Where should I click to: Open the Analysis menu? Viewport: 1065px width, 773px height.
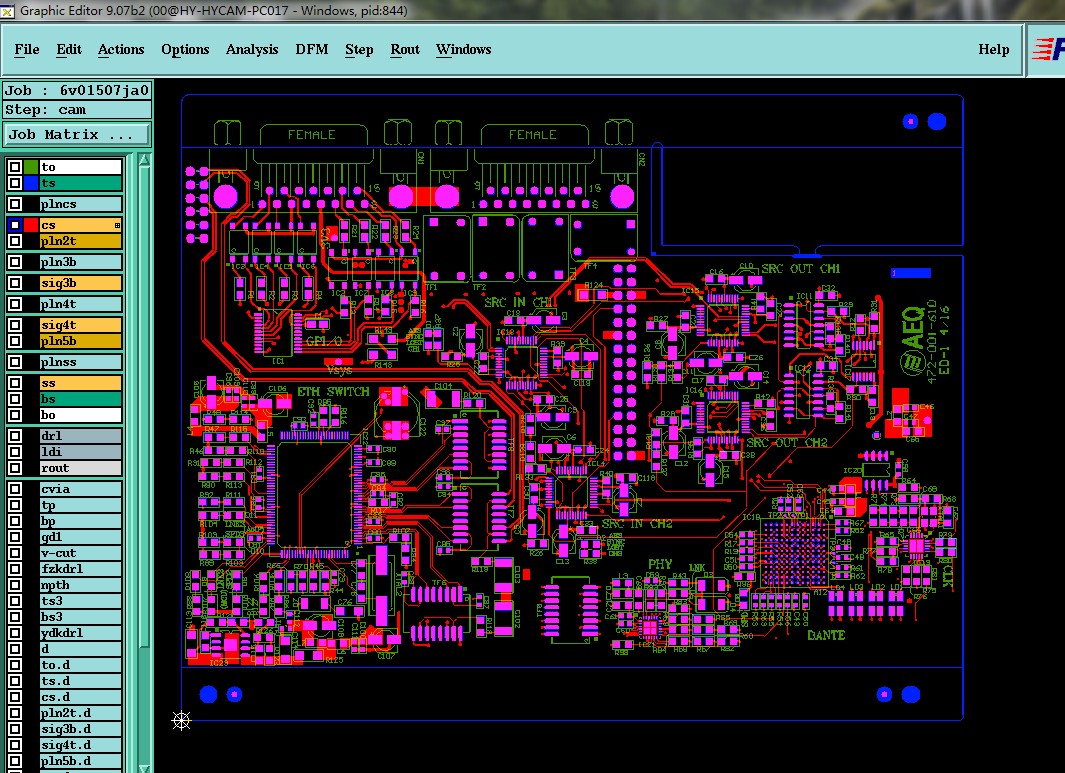252,50
